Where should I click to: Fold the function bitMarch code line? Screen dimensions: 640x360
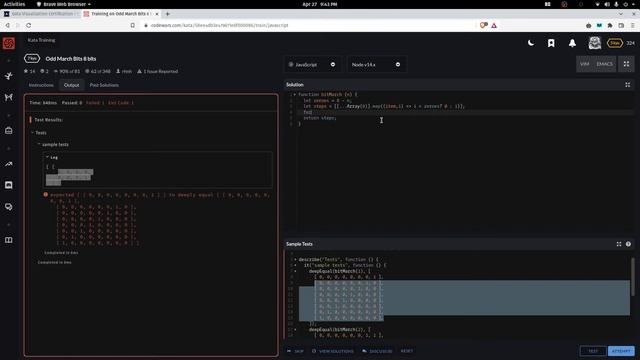295,94
